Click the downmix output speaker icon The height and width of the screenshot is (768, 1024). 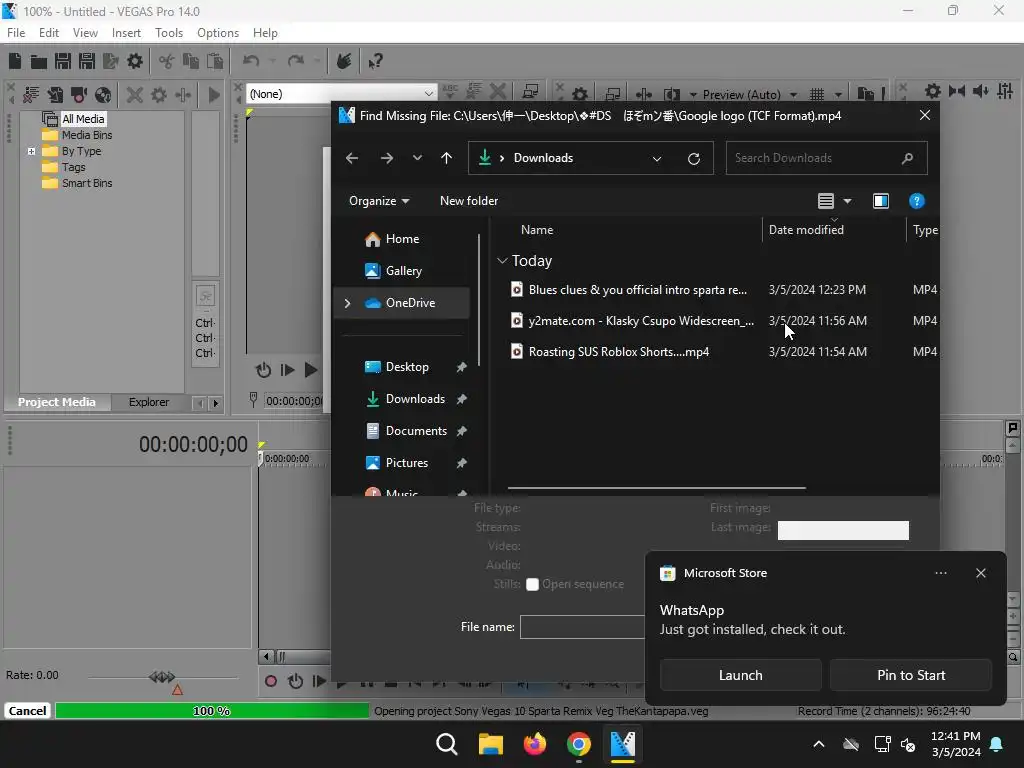pos(980,91)
